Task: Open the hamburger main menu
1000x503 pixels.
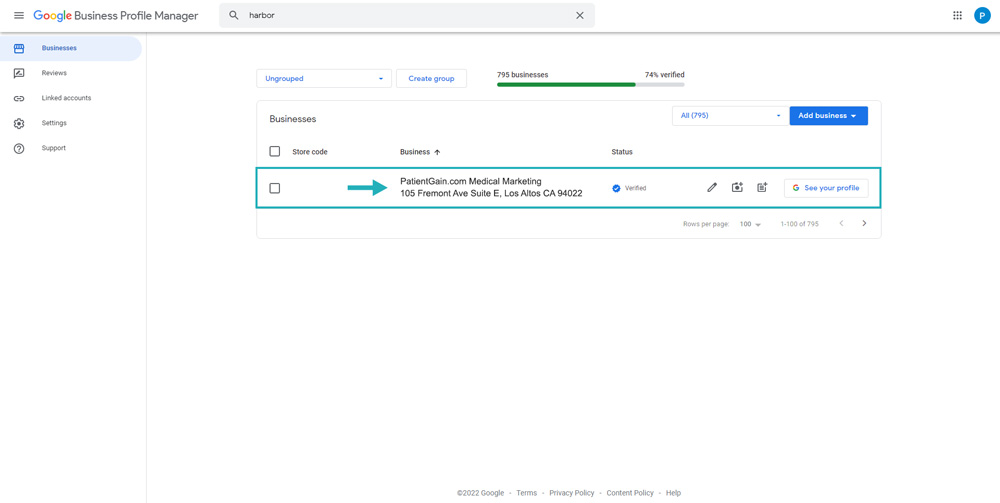Action: coord(19,15)
